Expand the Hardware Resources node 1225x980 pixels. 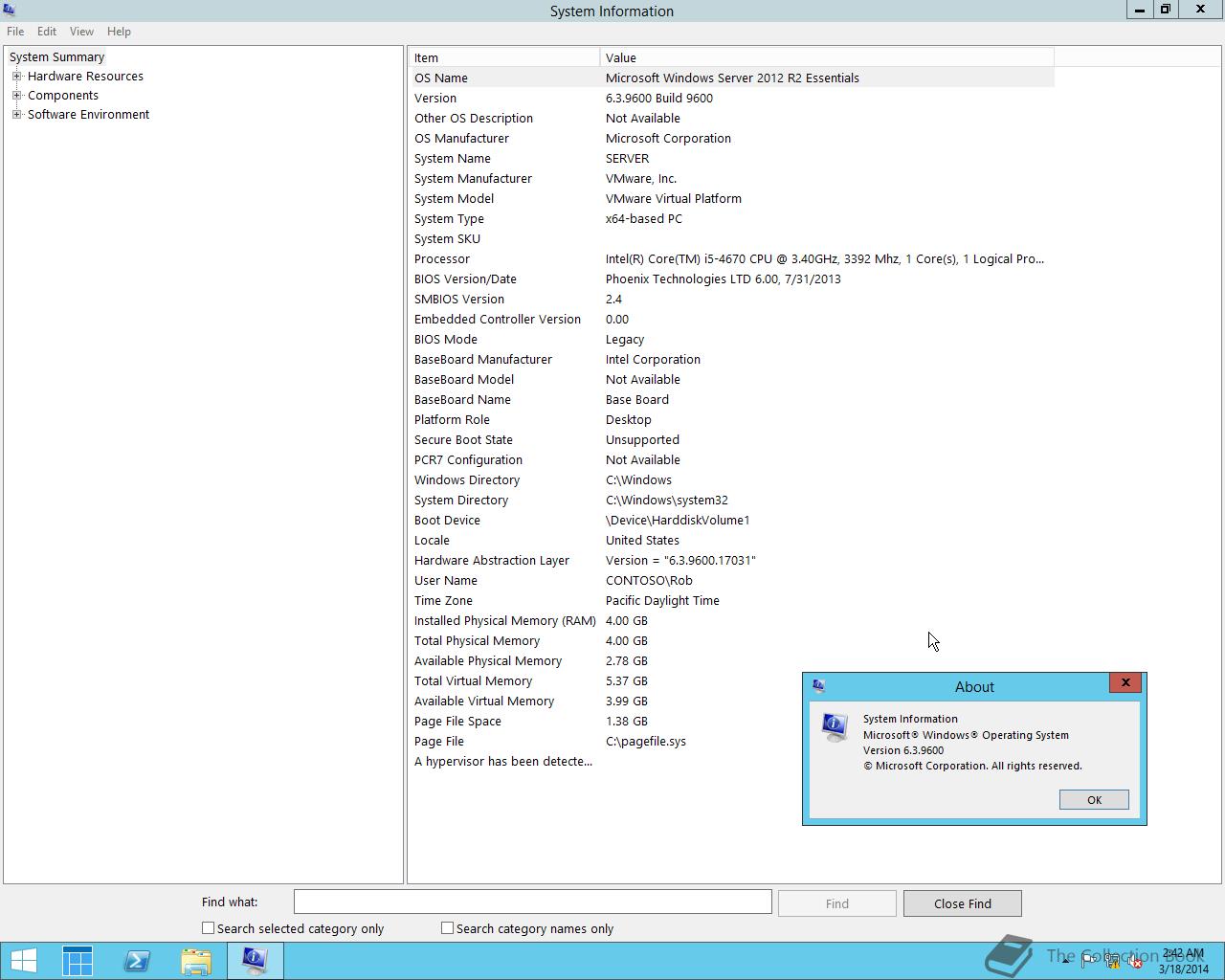16,76
